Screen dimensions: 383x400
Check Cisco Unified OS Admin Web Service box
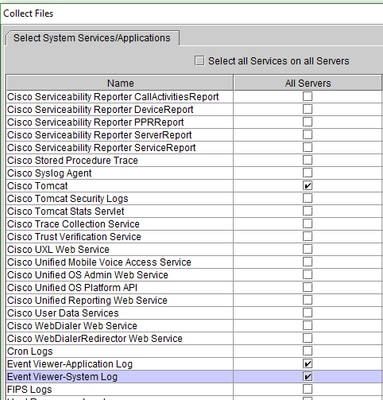pyautogui.click(x=308, y=275)
